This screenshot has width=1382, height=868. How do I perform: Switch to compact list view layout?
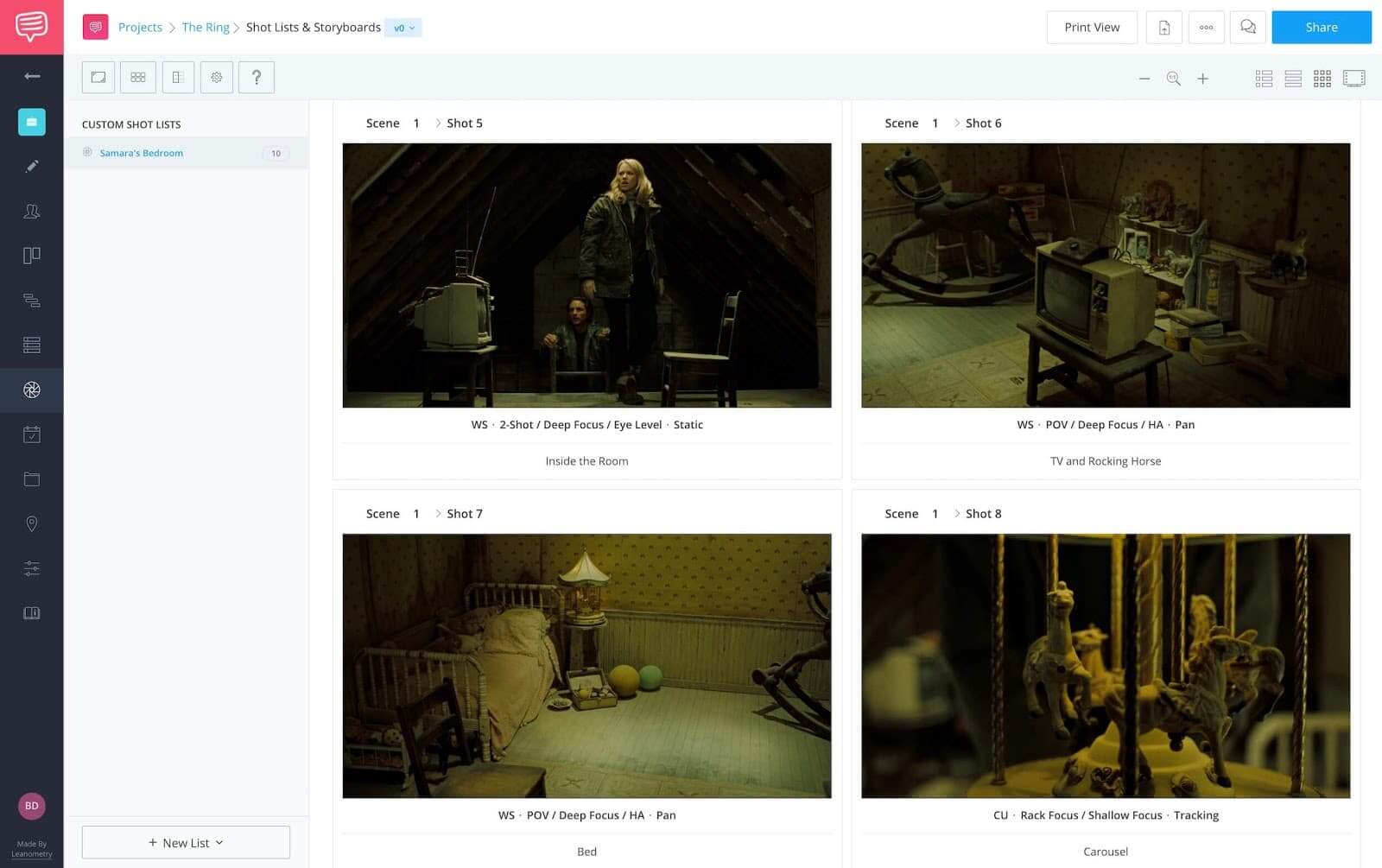click(1293, 79)
